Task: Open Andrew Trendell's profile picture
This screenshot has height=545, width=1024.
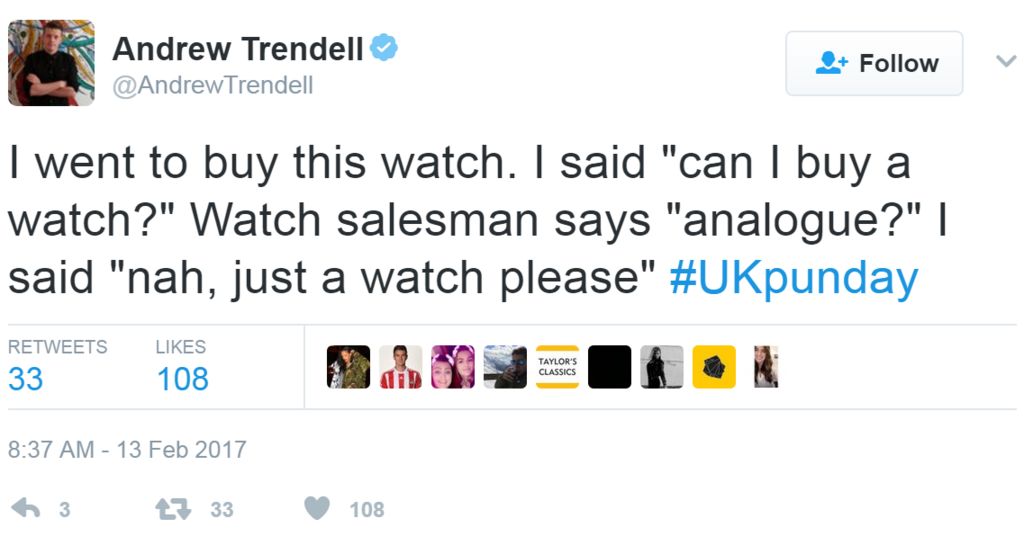Action: tap(51, 63)
